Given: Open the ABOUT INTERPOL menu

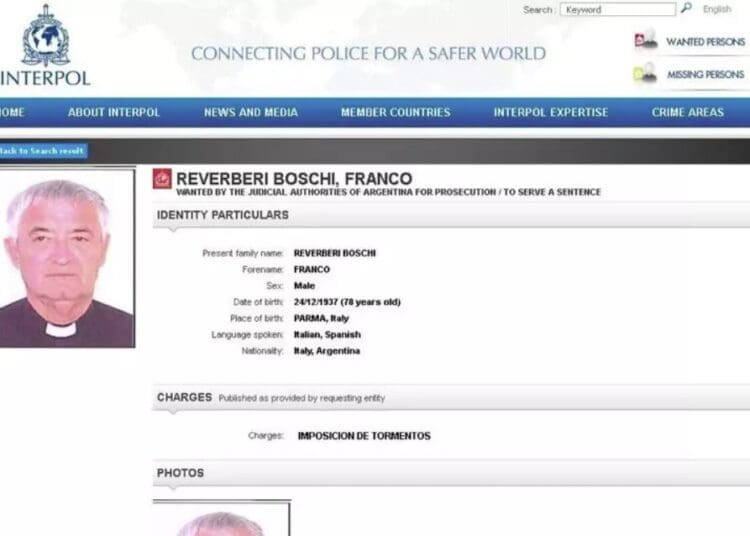Looking at the screenshot, I should tap(113, 112).
